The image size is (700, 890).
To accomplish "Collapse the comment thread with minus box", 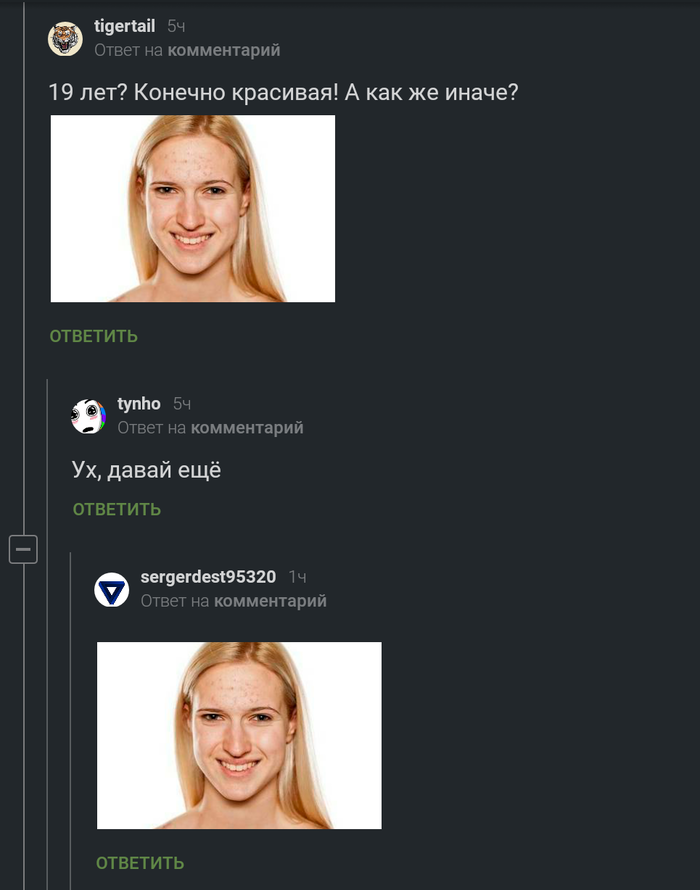I will coord(23,549).
